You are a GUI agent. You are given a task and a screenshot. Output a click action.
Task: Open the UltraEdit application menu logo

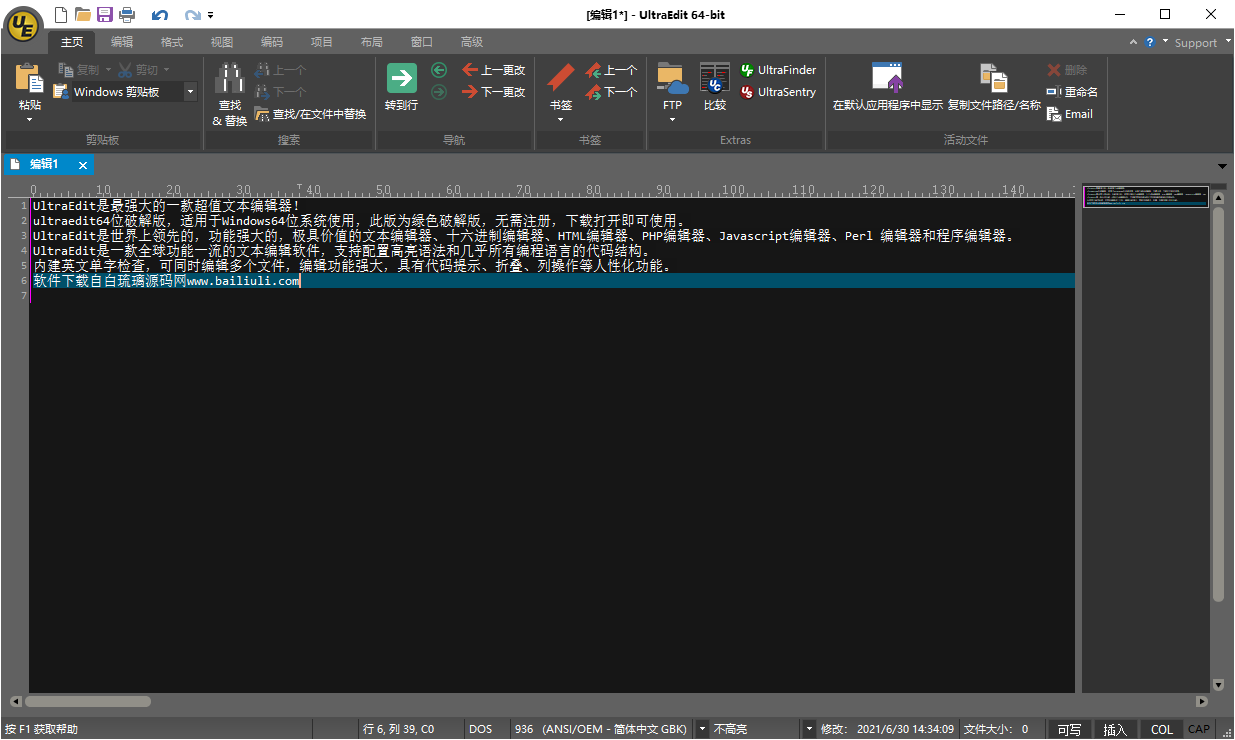click(x=24, y=24)
